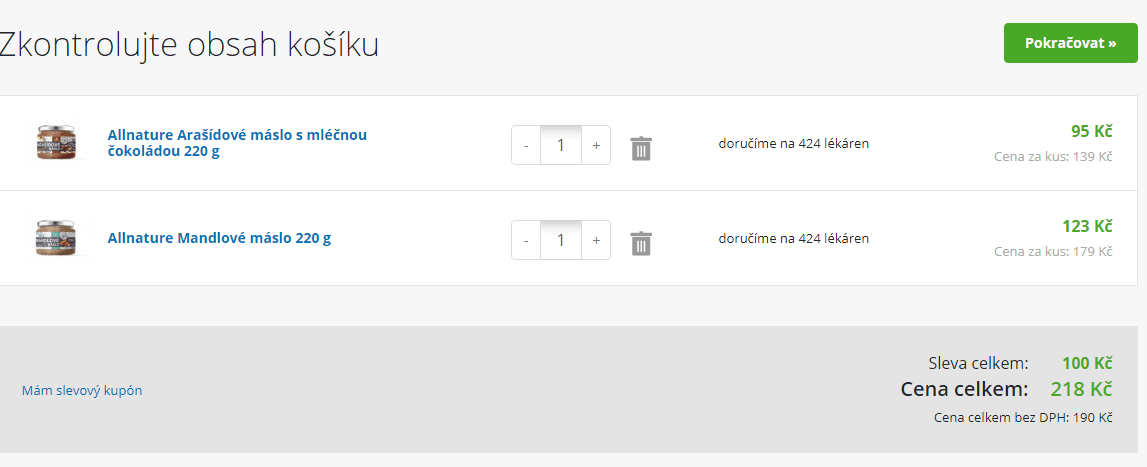Click the Pokračovat button

[x=1070, y=43]
